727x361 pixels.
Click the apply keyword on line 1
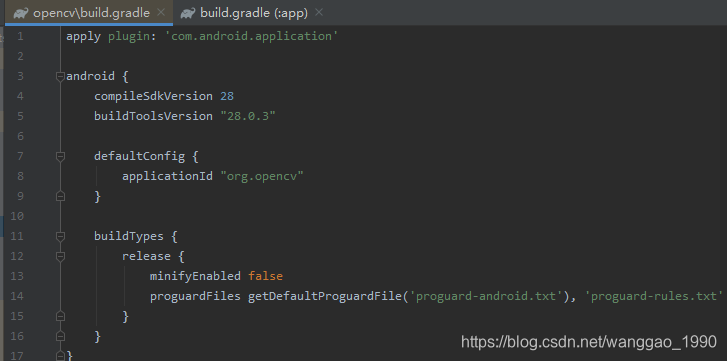83,37
